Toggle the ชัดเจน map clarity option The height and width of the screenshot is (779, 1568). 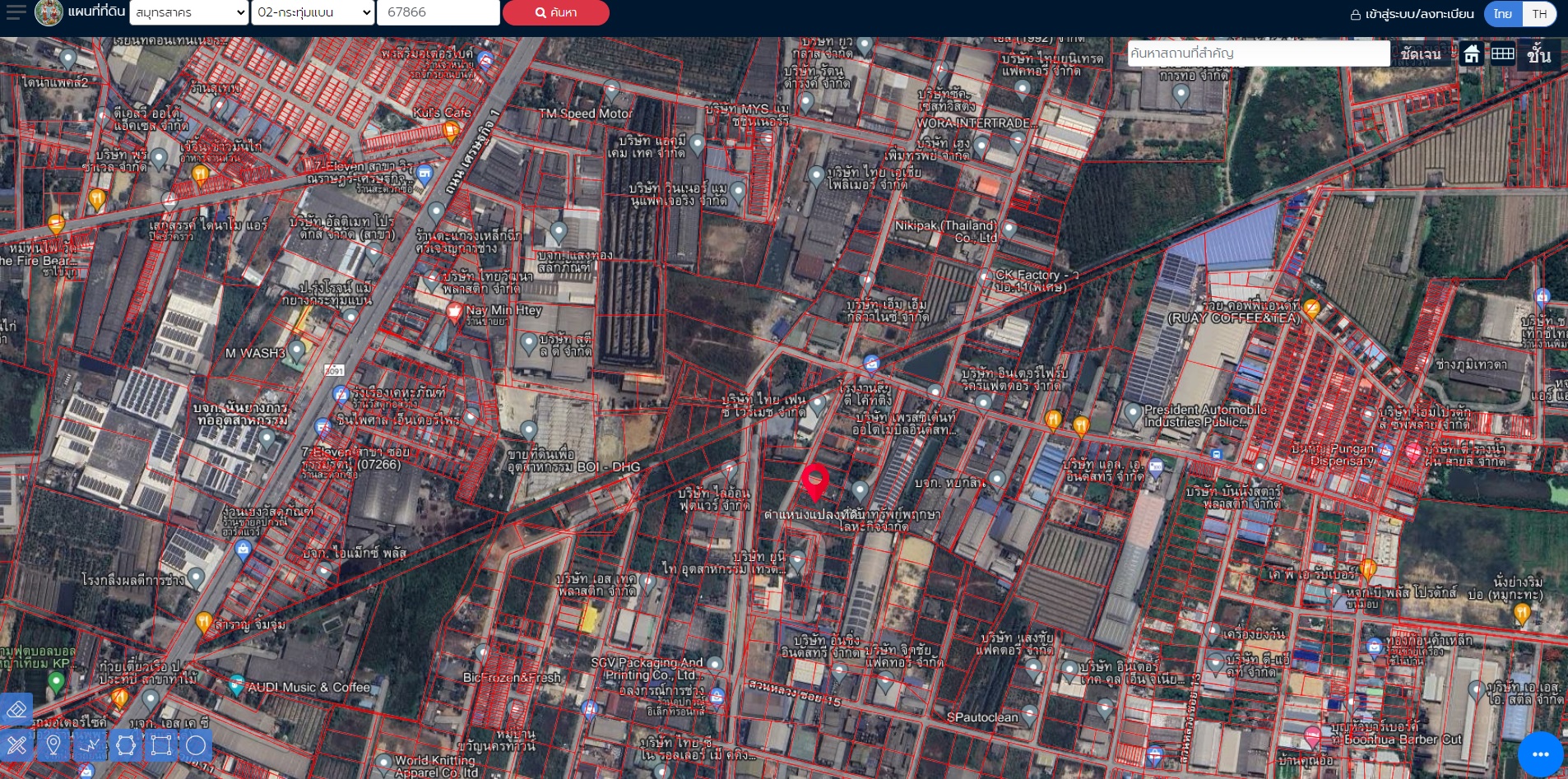1421,54
